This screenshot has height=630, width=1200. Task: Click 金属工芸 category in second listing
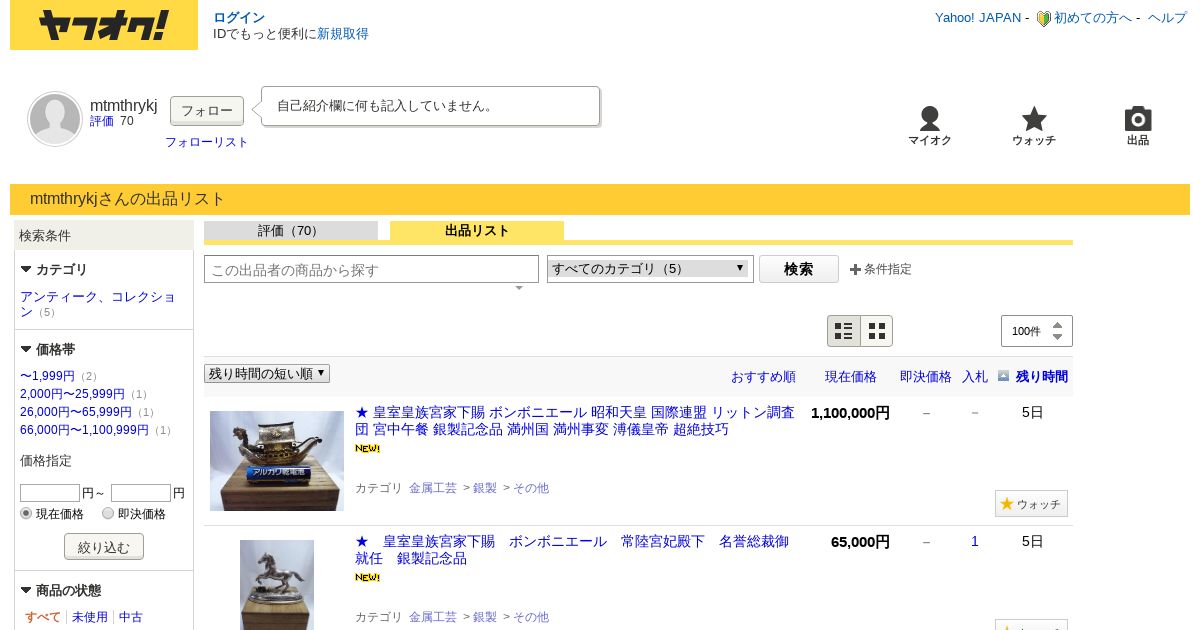point(433,617)
